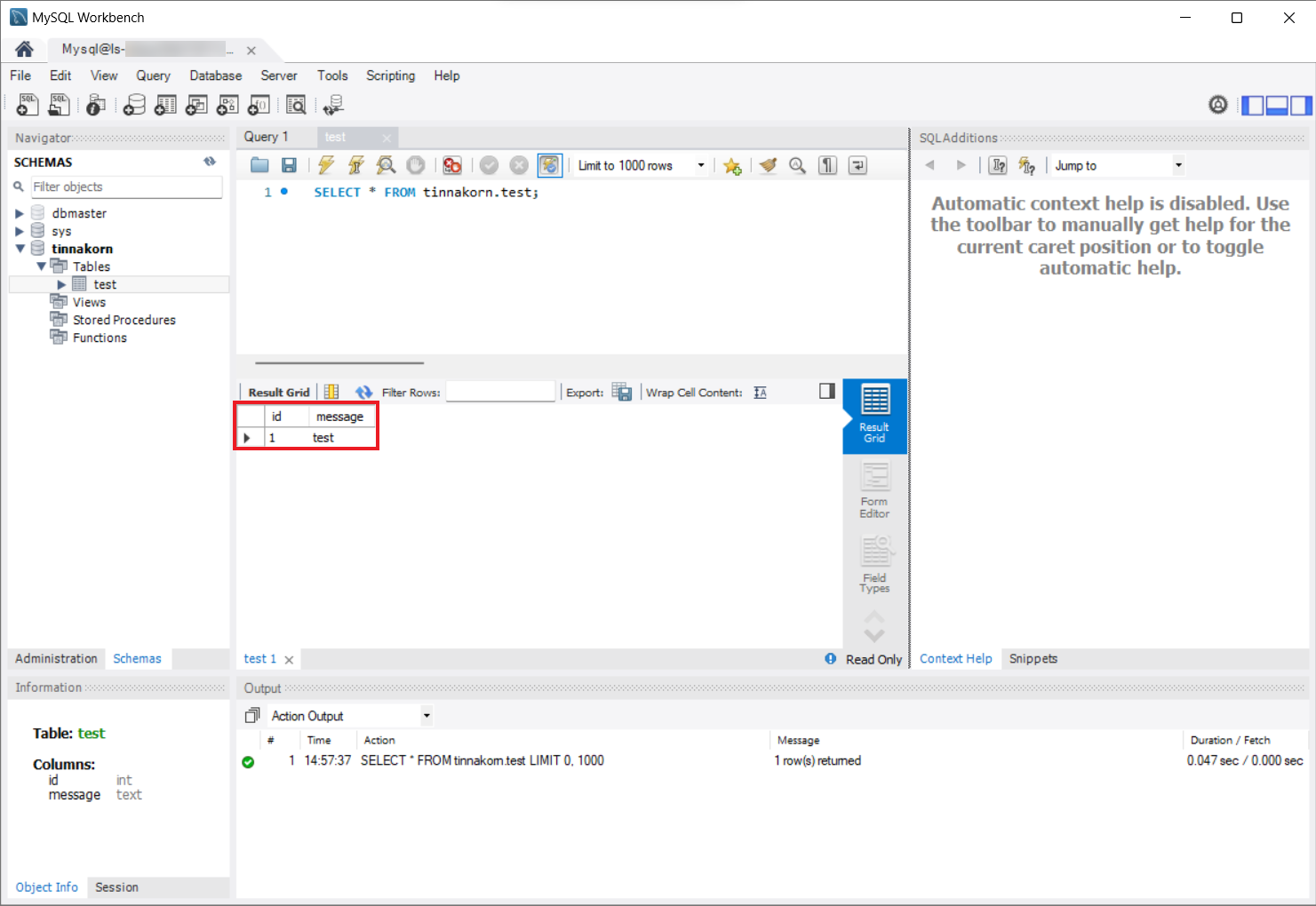Create a new SQL tab icon
The image size is (1316, 906).
pos(28,105)
